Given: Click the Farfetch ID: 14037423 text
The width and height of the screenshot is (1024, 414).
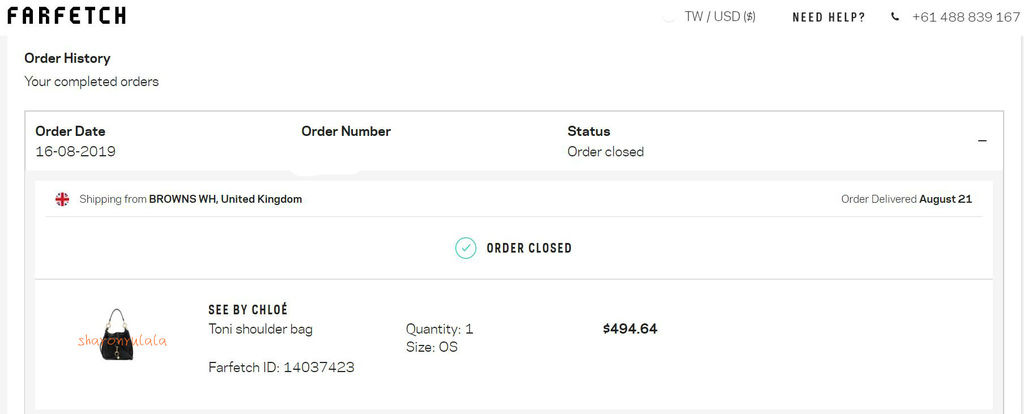Looking at the screenshot, I should [281, 367].
